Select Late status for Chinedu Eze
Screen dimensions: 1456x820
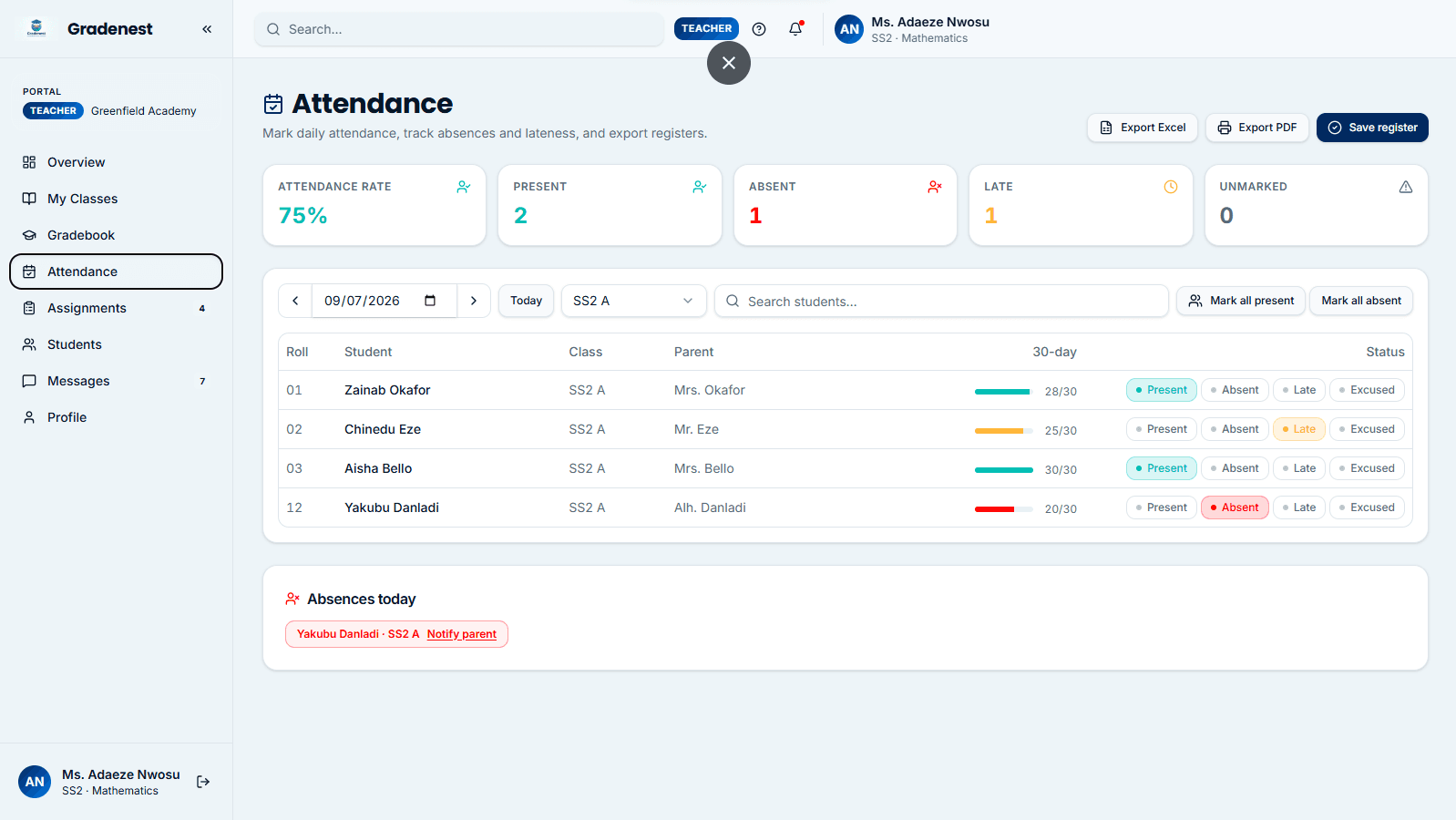coord(1299,429)
